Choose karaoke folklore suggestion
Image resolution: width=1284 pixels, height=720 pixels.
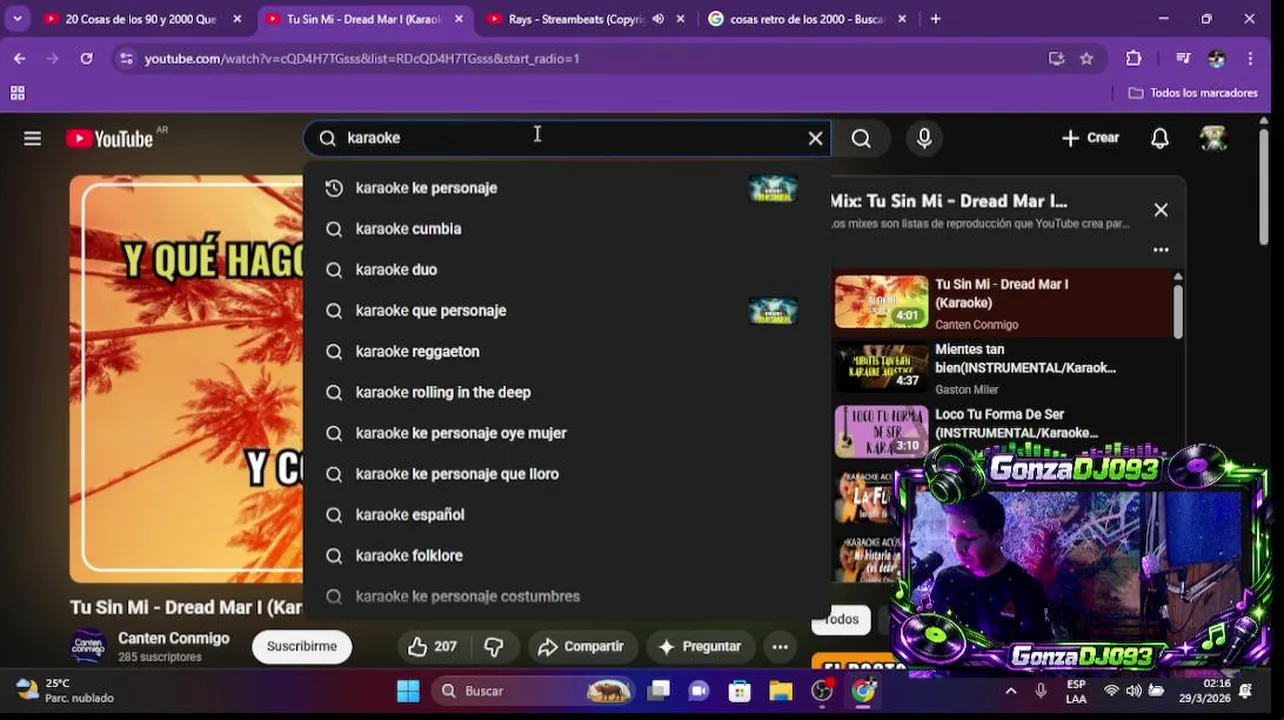(566, 556)
